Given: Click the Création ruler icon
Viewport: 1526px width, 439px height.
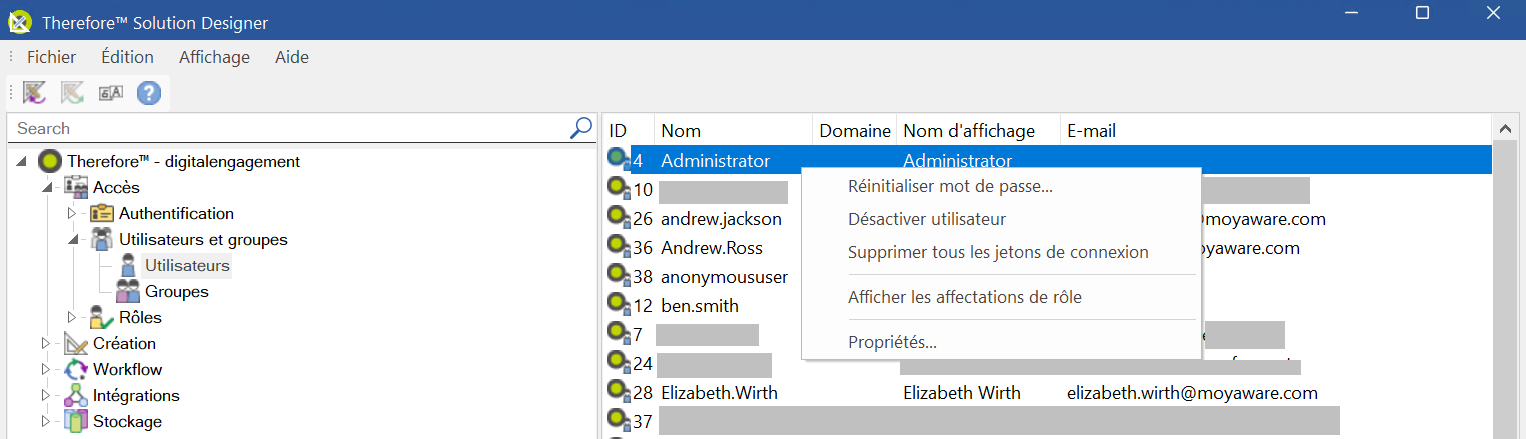Looking at the screenshot, I should 76,343.
